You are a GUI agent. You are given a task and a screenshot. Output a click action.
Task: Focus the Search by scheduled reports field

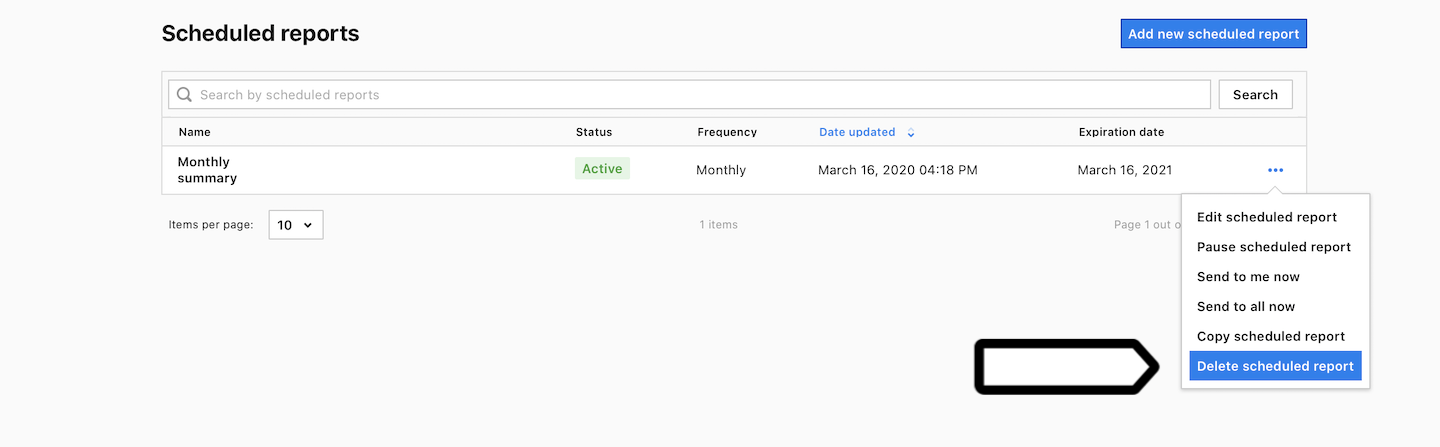(x=689, y=95)
